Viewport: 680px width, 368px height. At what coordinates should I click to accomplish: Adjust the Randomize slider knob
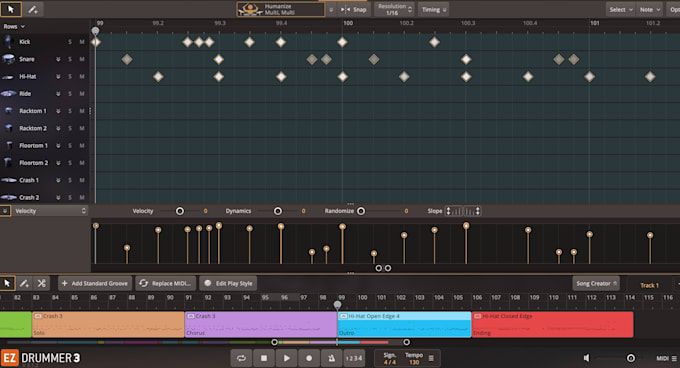[361, 211]
